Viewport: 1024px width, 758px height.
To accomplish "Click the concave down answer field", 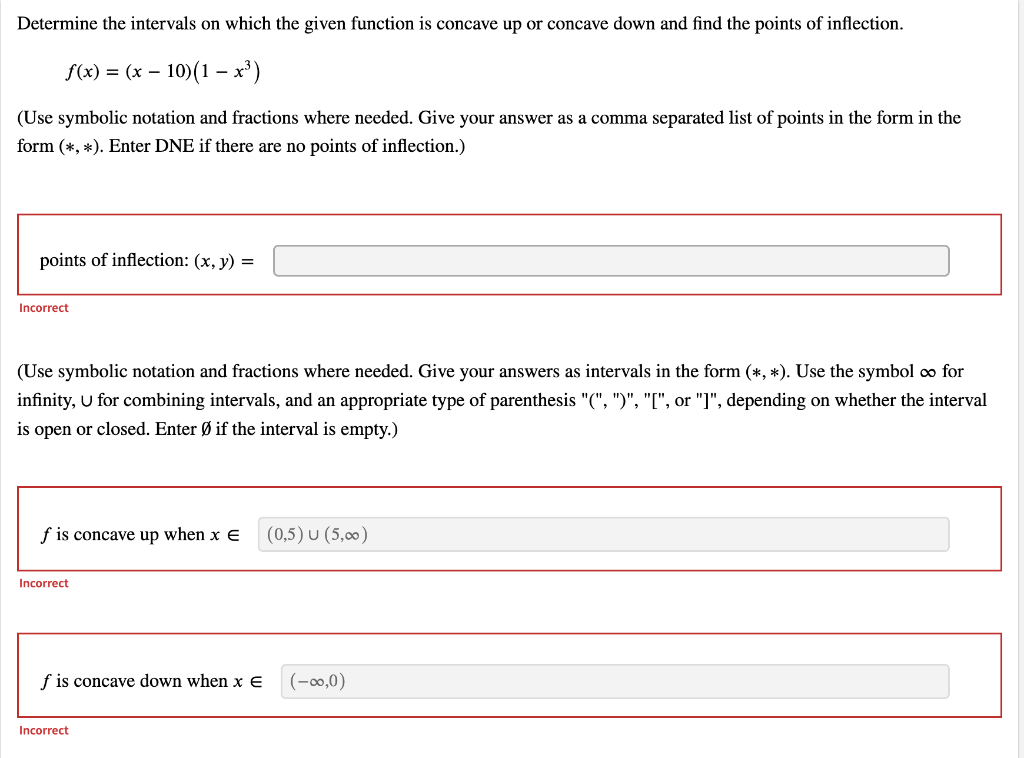I will 615,681.
